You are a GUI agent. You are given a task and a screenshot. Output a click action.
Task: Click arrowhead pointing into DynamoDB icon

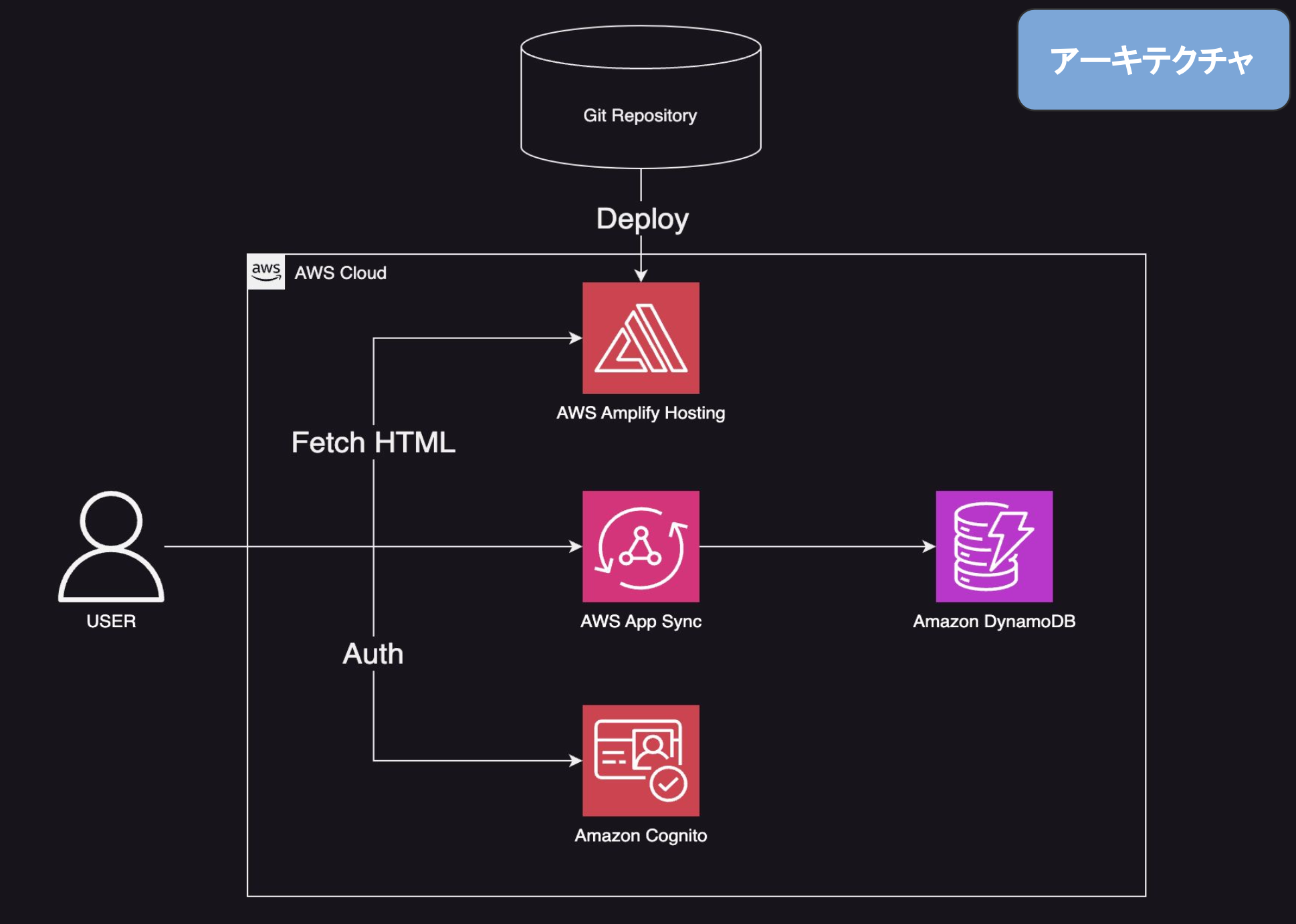929,546
